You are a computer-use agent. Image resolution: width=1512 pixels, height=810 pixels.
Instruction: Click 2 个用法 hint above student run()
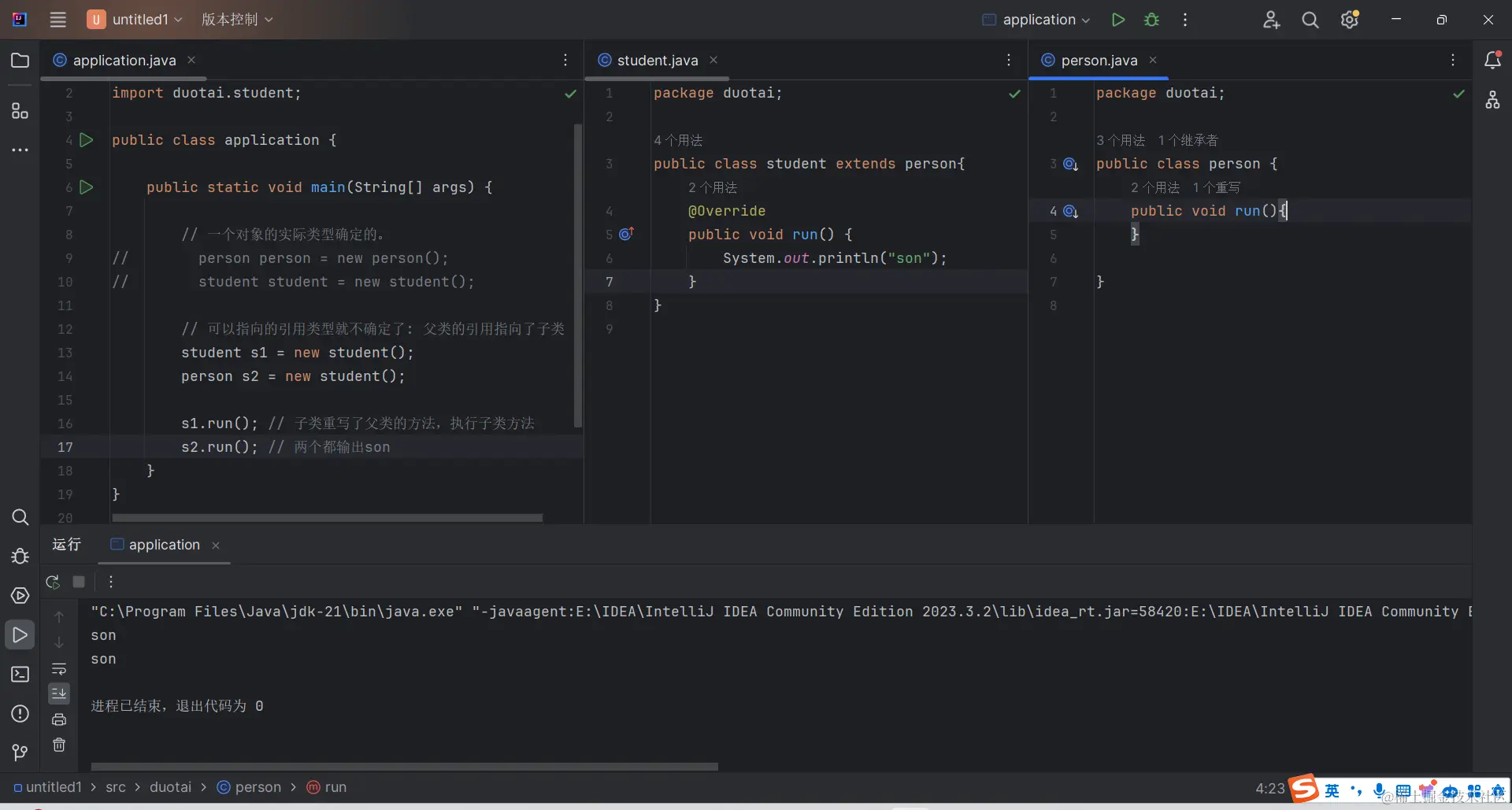tap(713, 187)
